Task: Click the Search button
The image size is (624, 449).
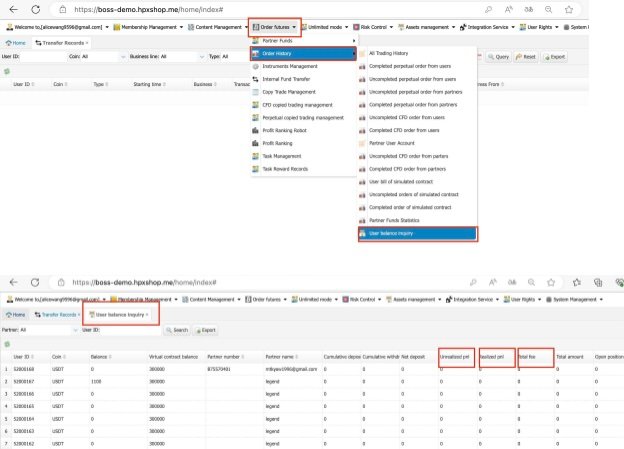Action: (176, 329)
